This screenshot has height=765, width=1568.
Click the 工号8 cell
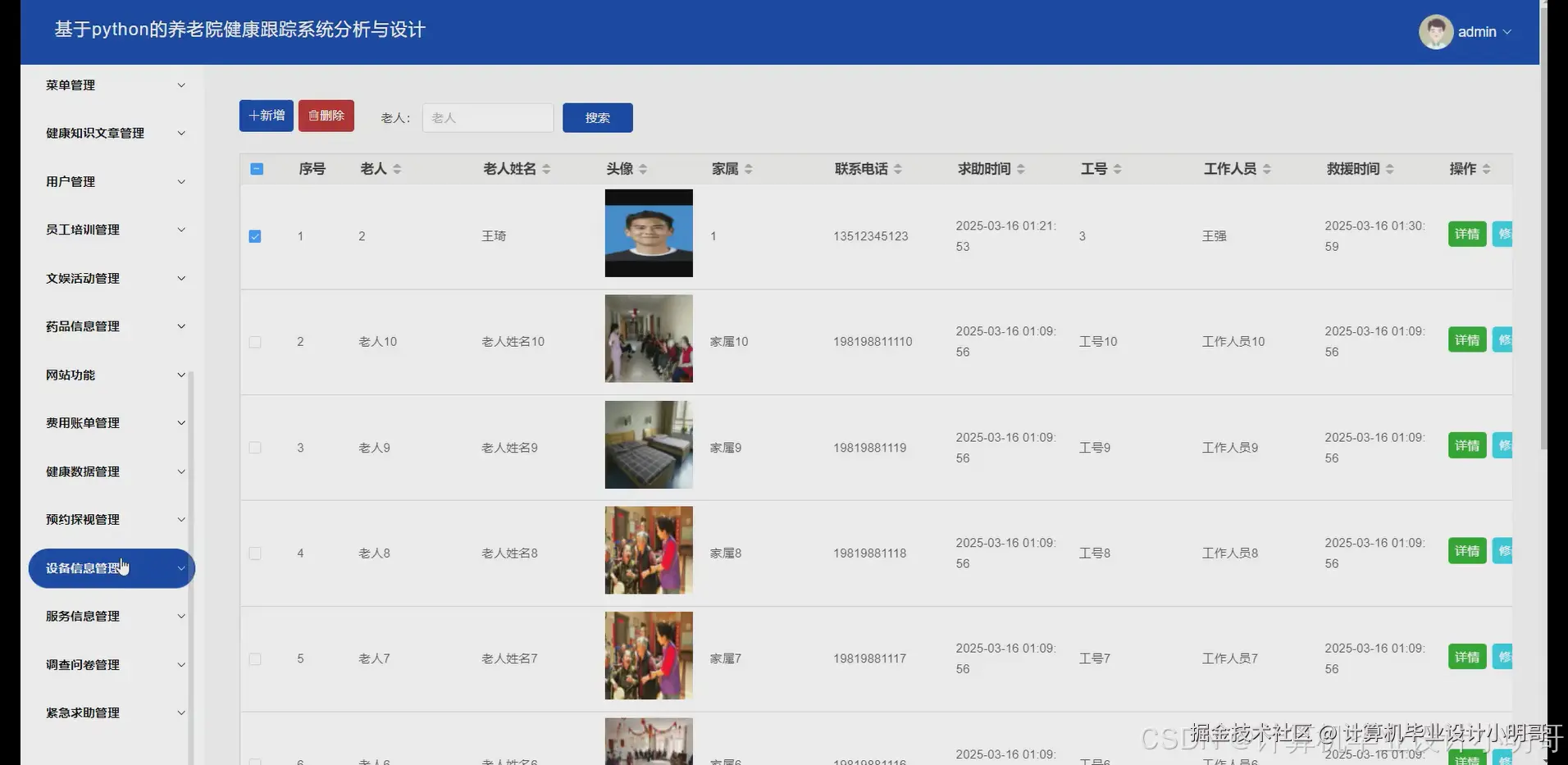pyautogui.click(x=1095, y=553)
